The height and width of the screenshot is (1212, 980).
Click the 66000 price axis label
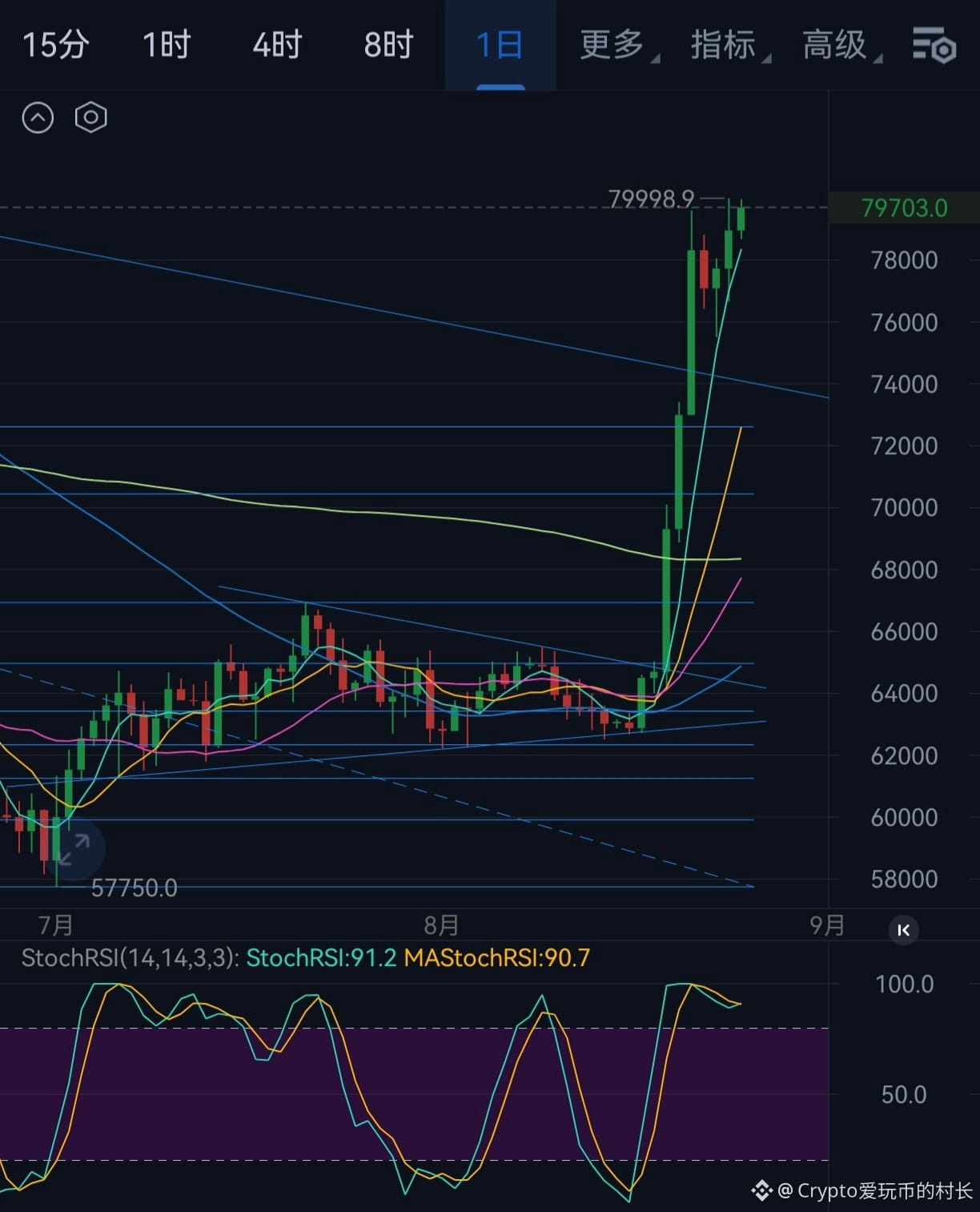tap(904, 631)
